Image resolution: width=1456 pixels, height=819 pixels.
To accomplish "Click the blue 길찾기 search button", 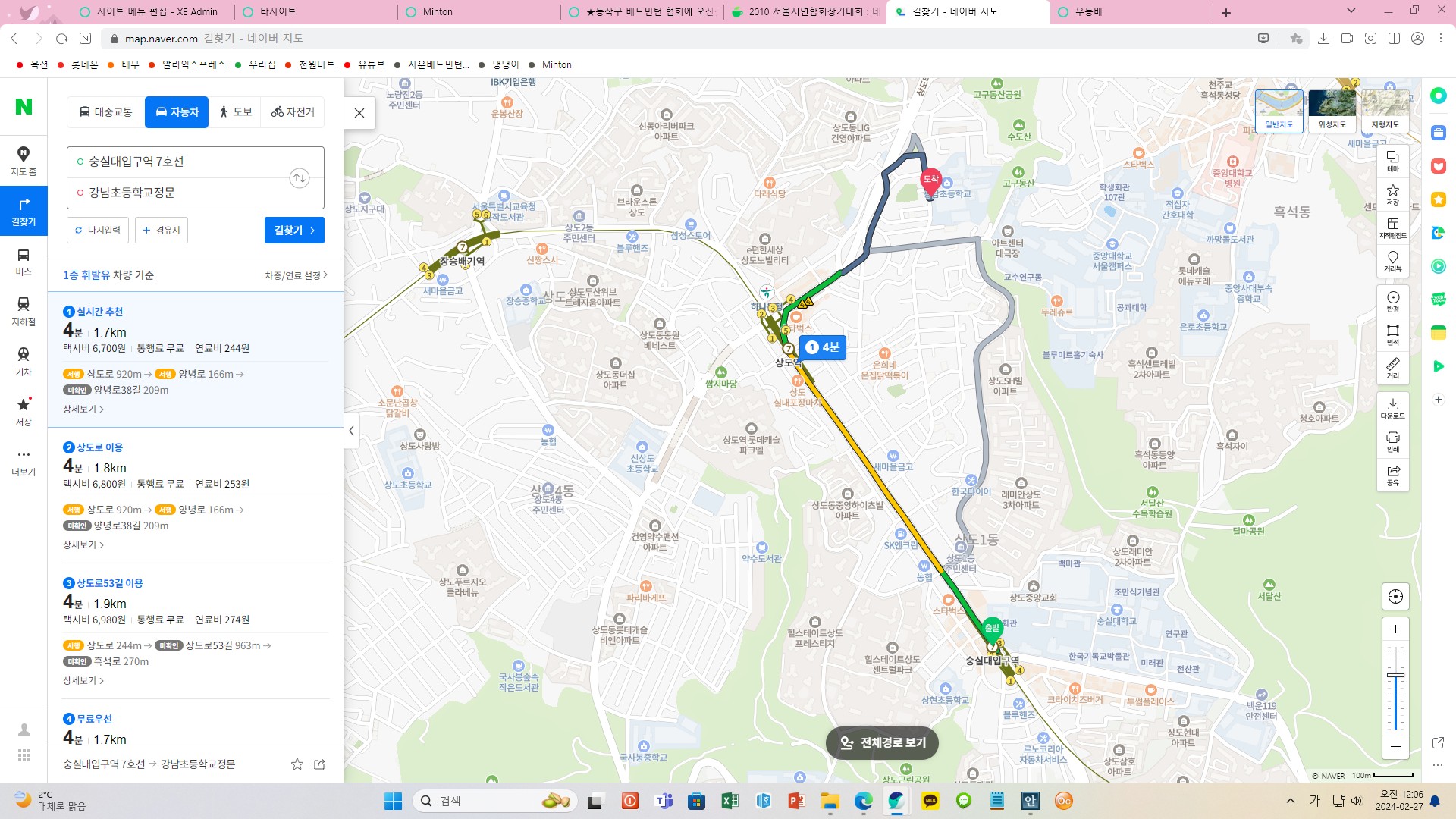I will pyautogui.click(x=294, y=230).
